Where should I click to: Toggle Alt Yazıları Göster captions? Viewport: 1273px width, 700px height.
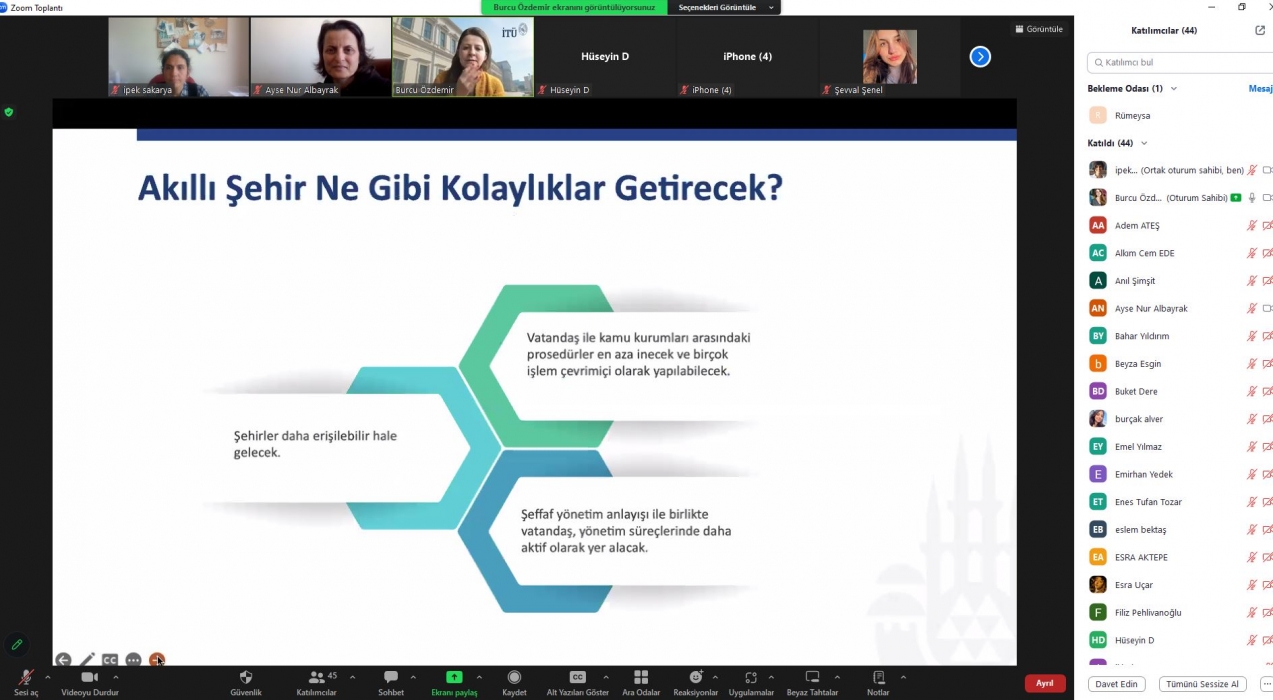(x=577, y=678)
